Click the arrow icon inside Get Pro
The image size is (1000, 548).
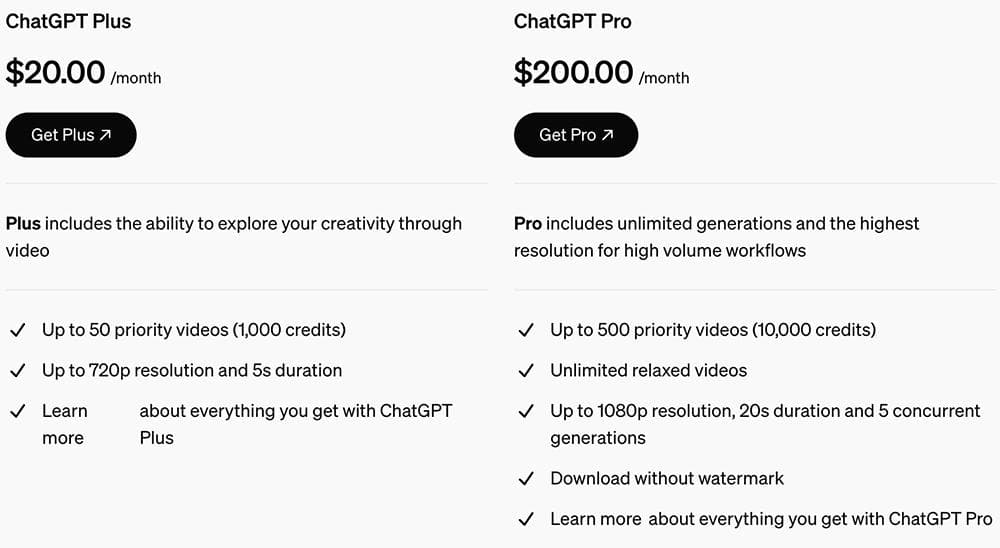point(607,135)
